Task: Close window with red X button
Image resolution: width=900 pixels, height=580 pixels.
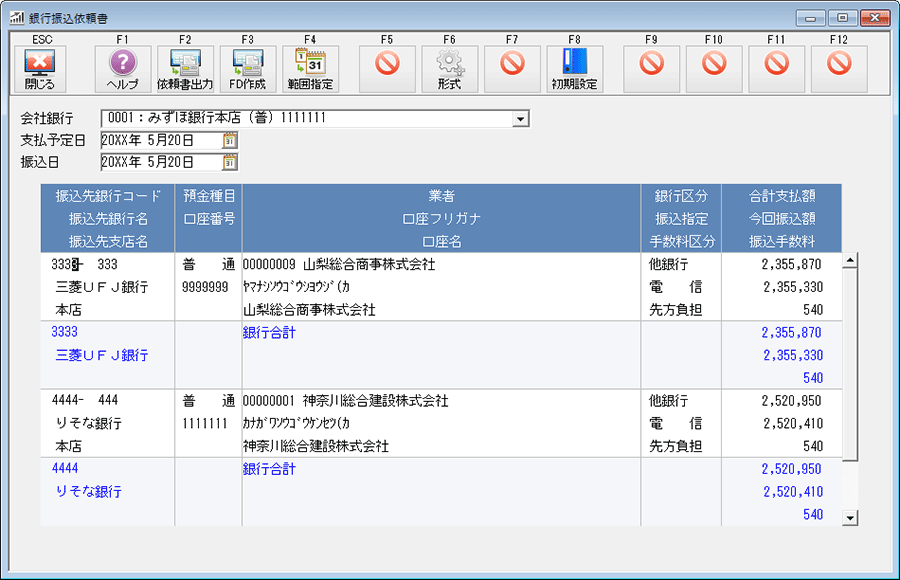Action: tap(875, 18)
